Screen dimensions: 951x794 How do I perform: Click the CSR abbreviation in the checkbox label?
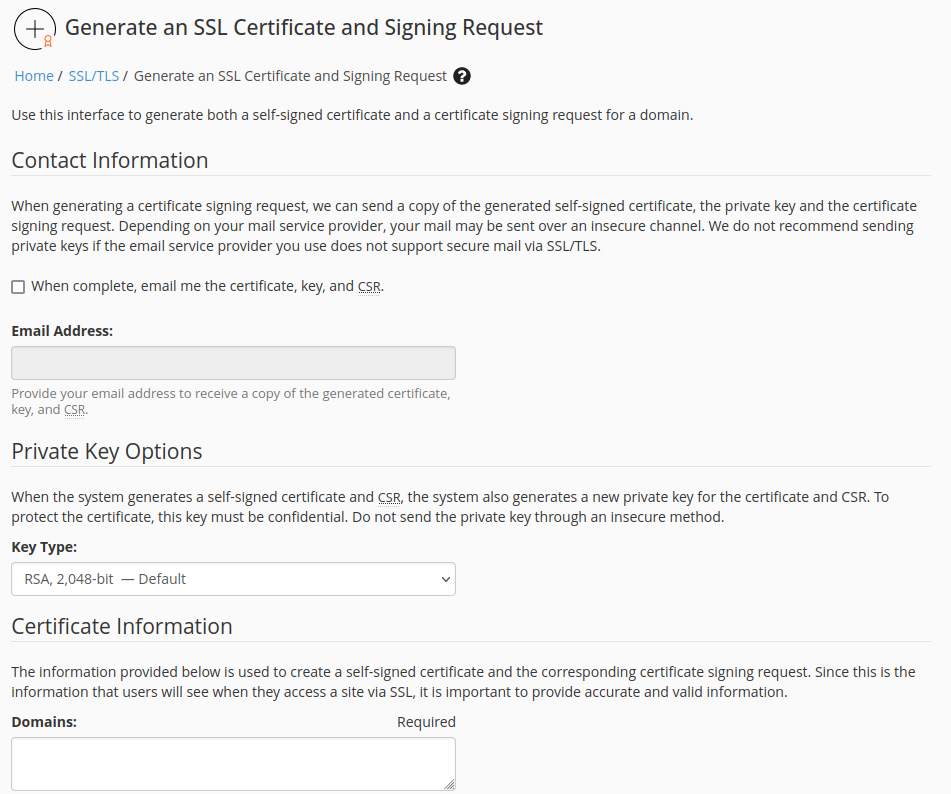pos(369,286)
